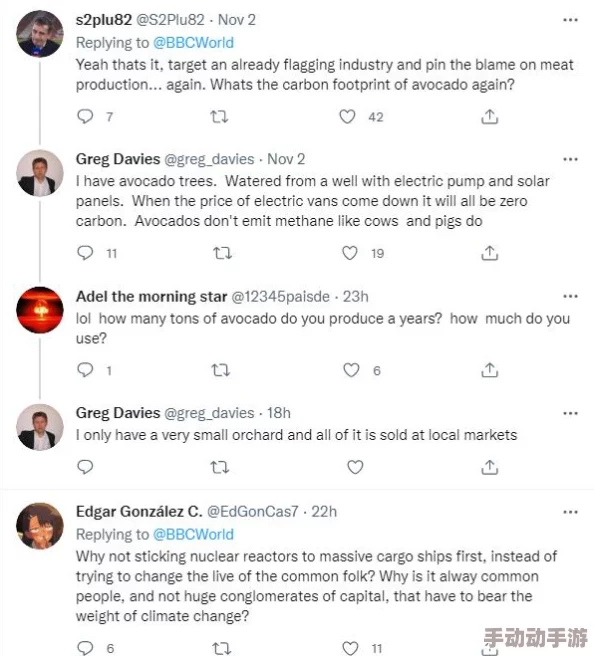Image resolution: width=594 pixels, height=656 pixels.
Task: Like Adel the morning star's tweet
Action: (351, 370)
